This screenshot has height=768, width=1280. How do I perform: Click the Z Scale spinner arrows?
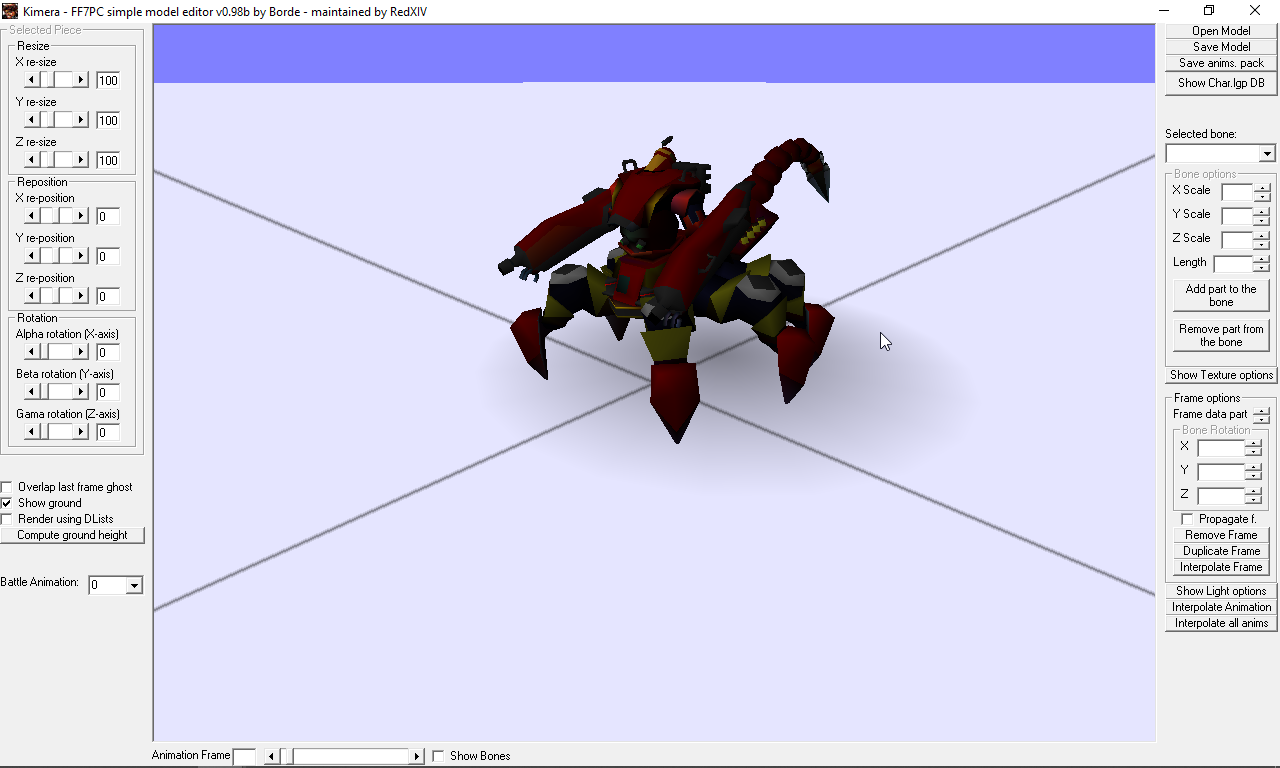point(1263,240)
